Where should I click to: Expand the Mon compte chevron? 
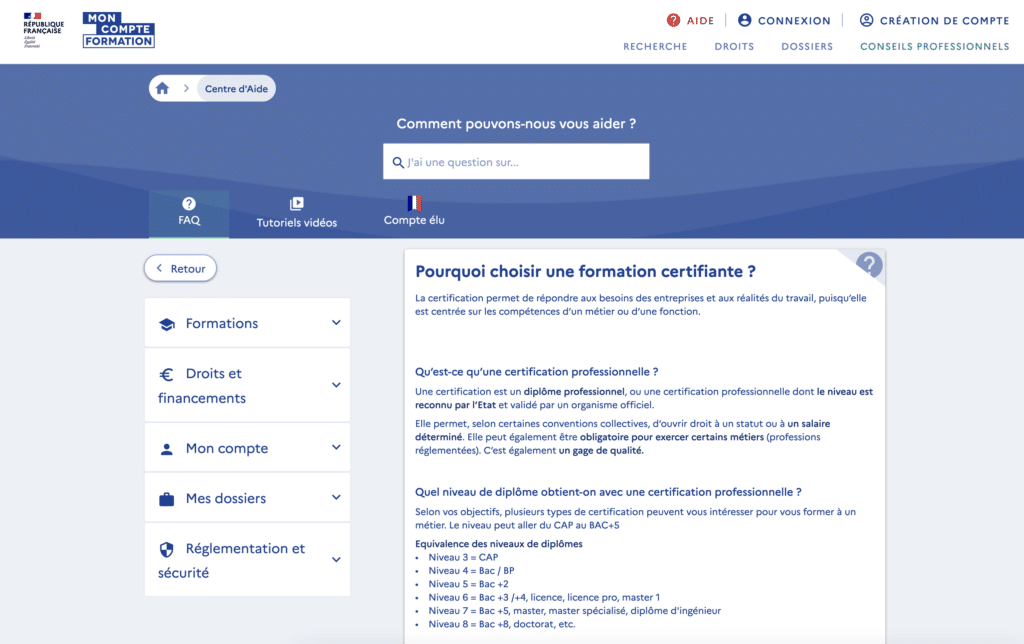pos(336,447)
